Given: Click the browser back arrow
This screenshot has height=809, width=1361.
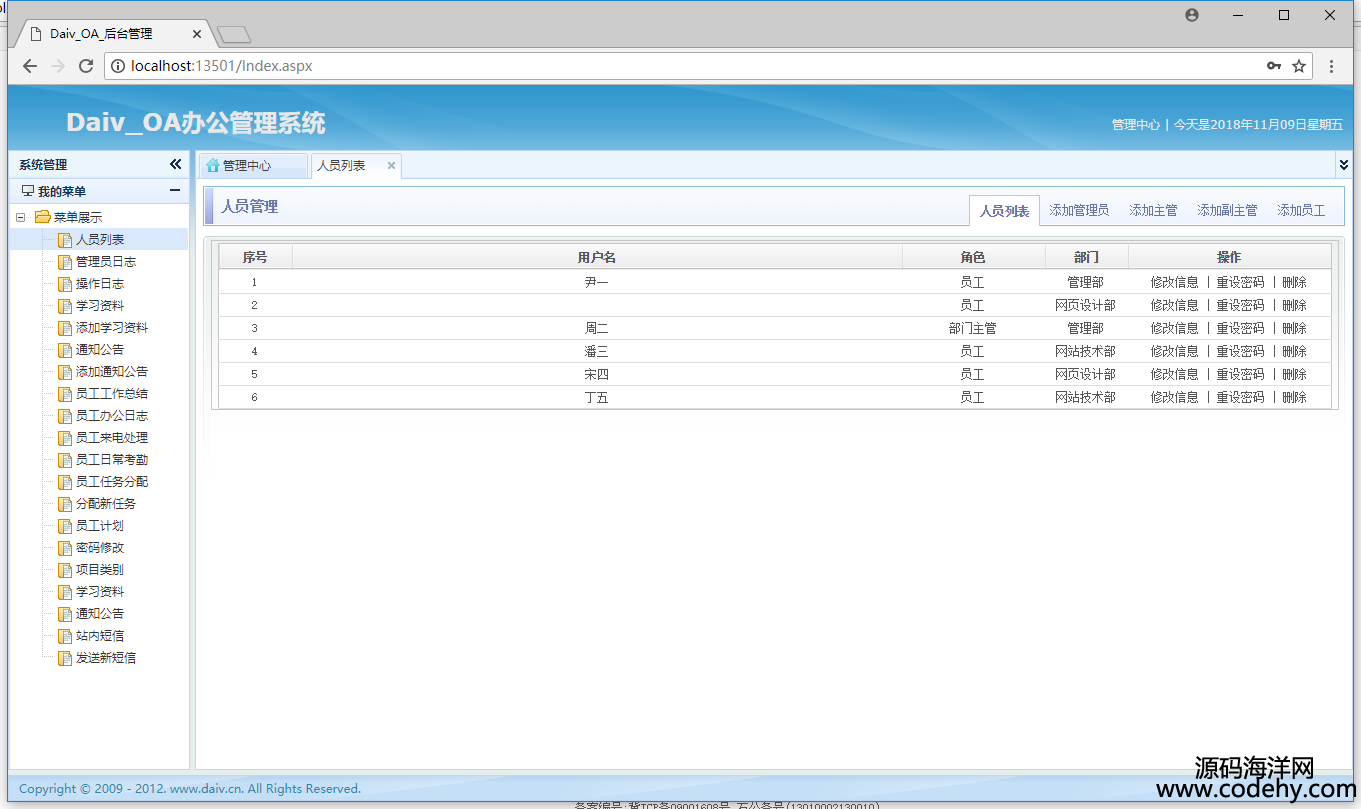Looking at the screenshot, I should 30,66.
